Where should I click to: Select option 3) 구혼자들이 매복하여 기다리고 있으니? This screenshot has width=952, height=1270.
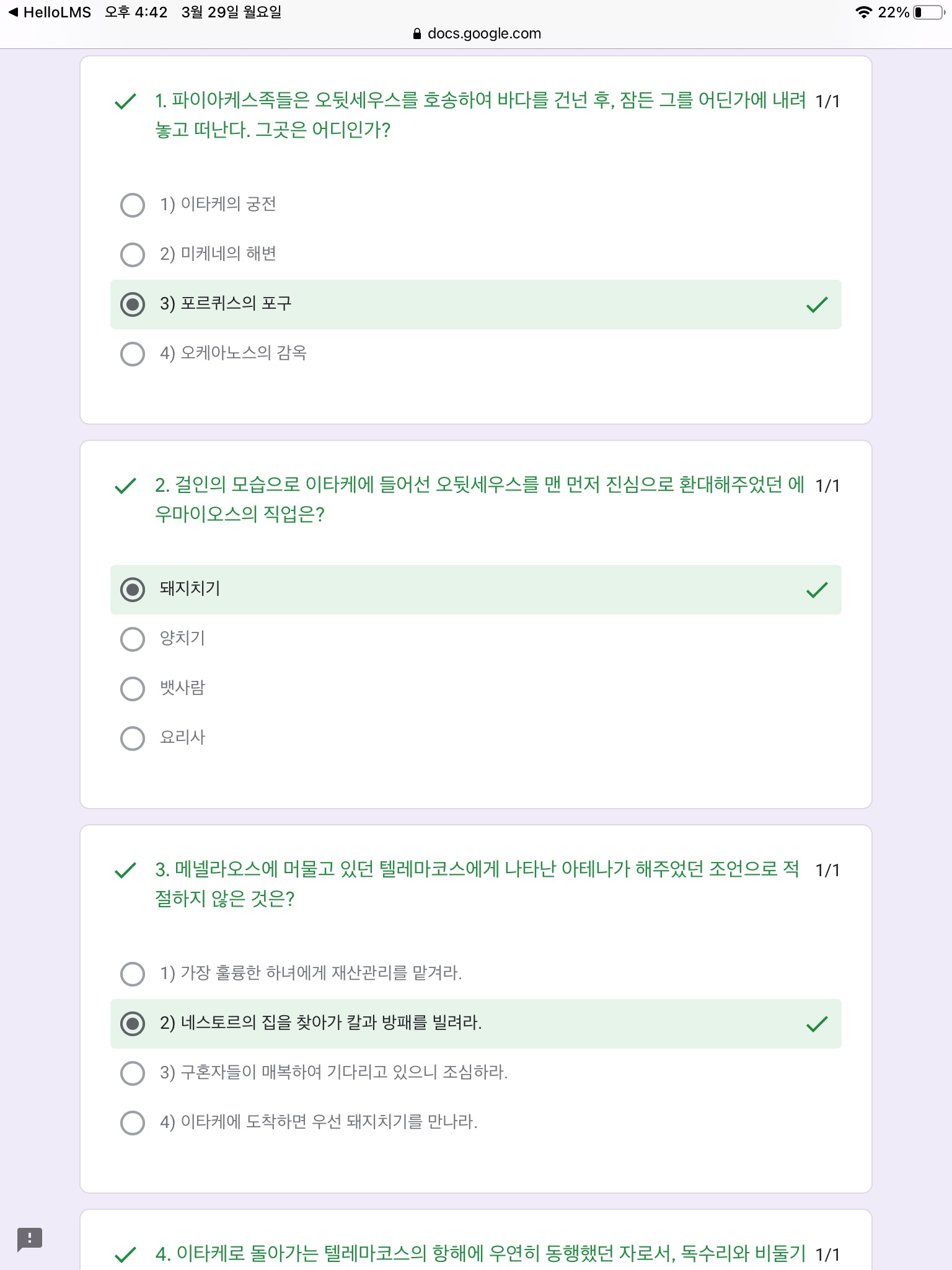pos(133,1073)
